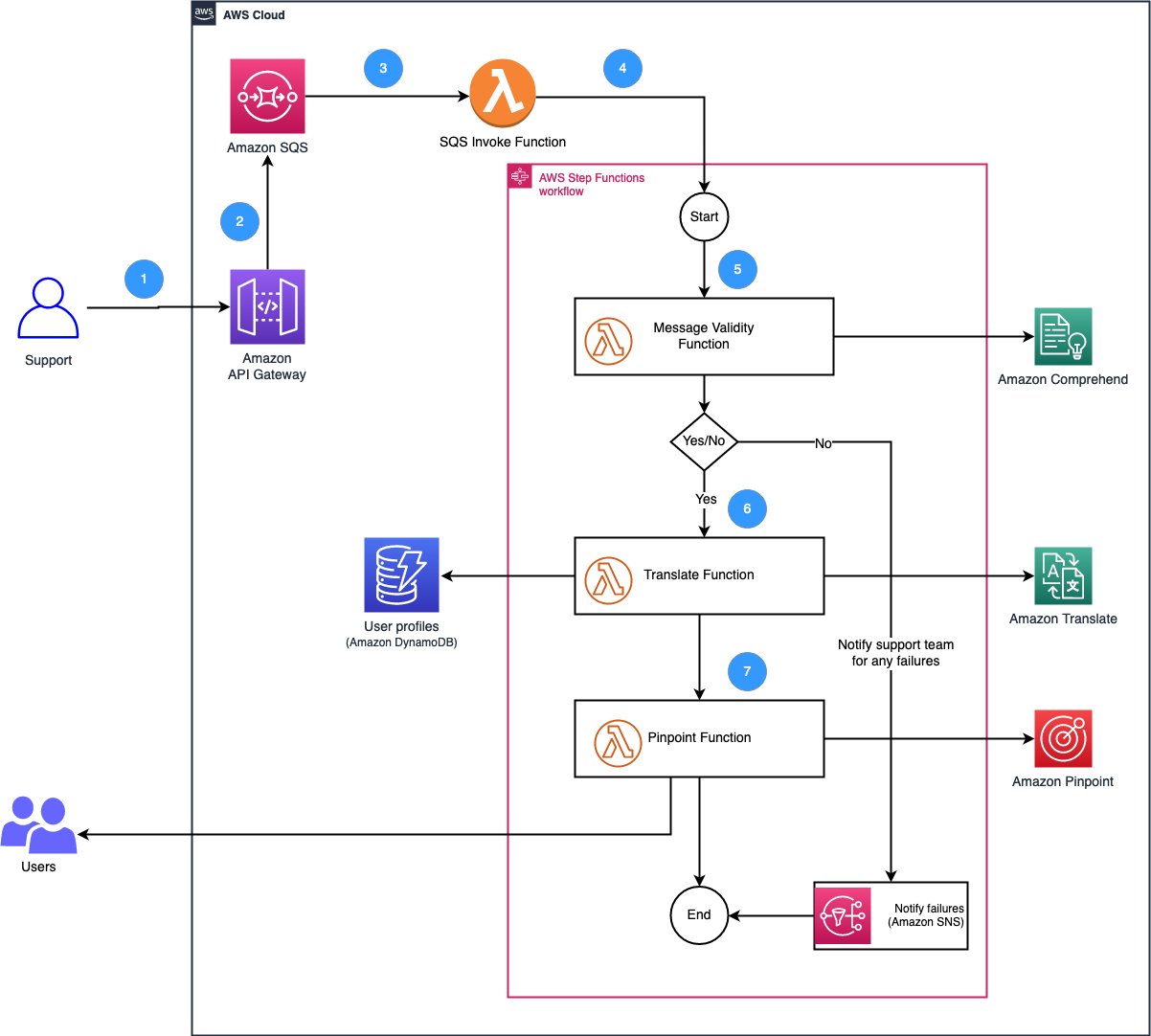The height and width of the screenshot is (1036, 1151).
Task: Select the Amazon Pinpoint icon
Action: point(1062,738)
